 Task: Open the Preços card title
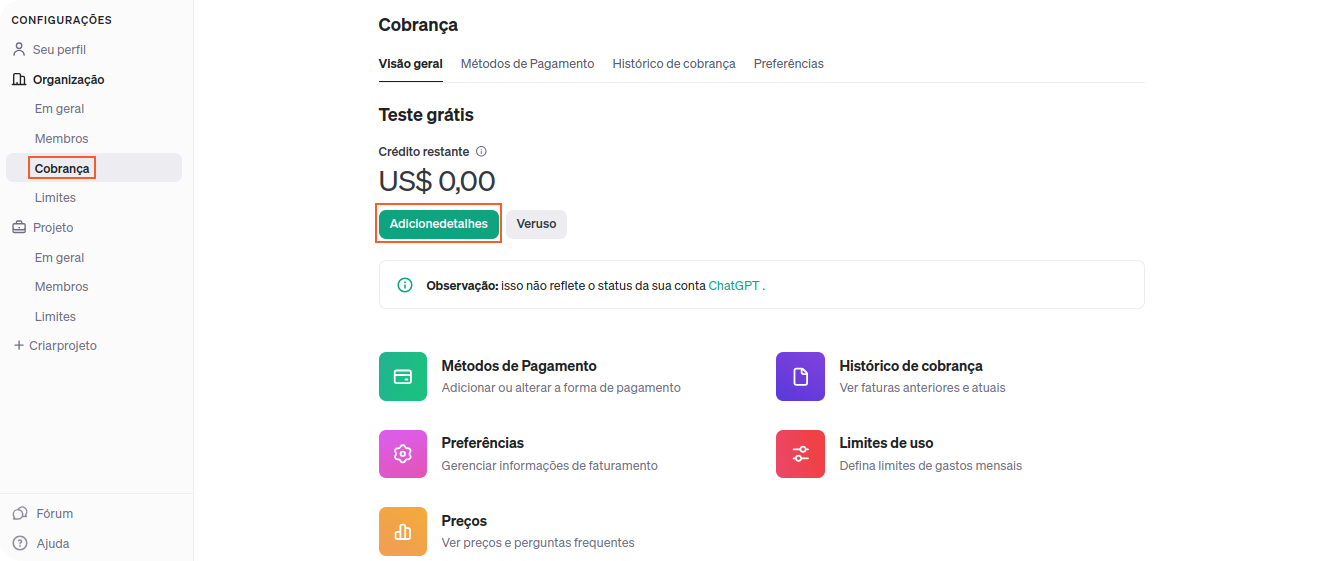pyautogui.click(x=464, y=521)
